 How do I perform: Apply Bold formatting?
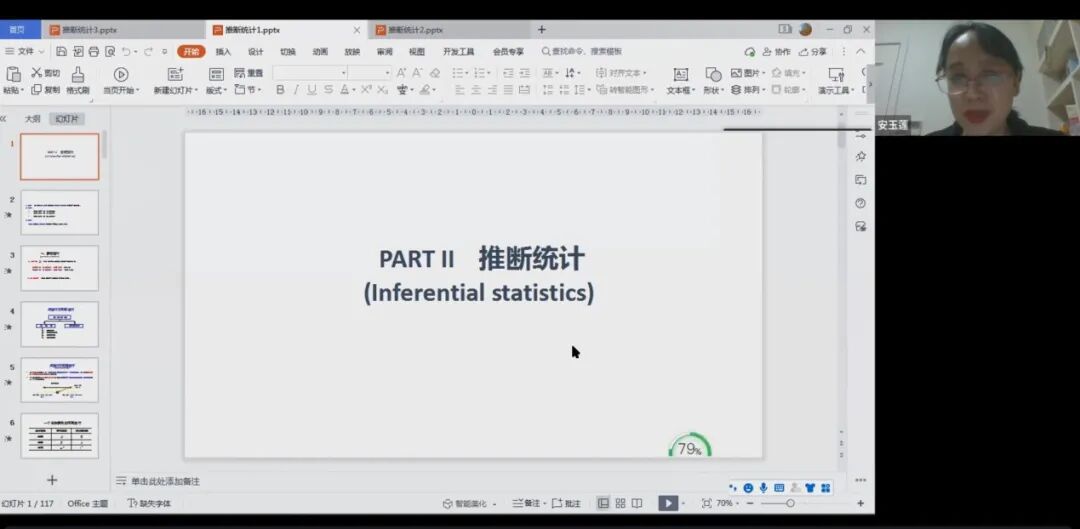(x=280, y=90)
